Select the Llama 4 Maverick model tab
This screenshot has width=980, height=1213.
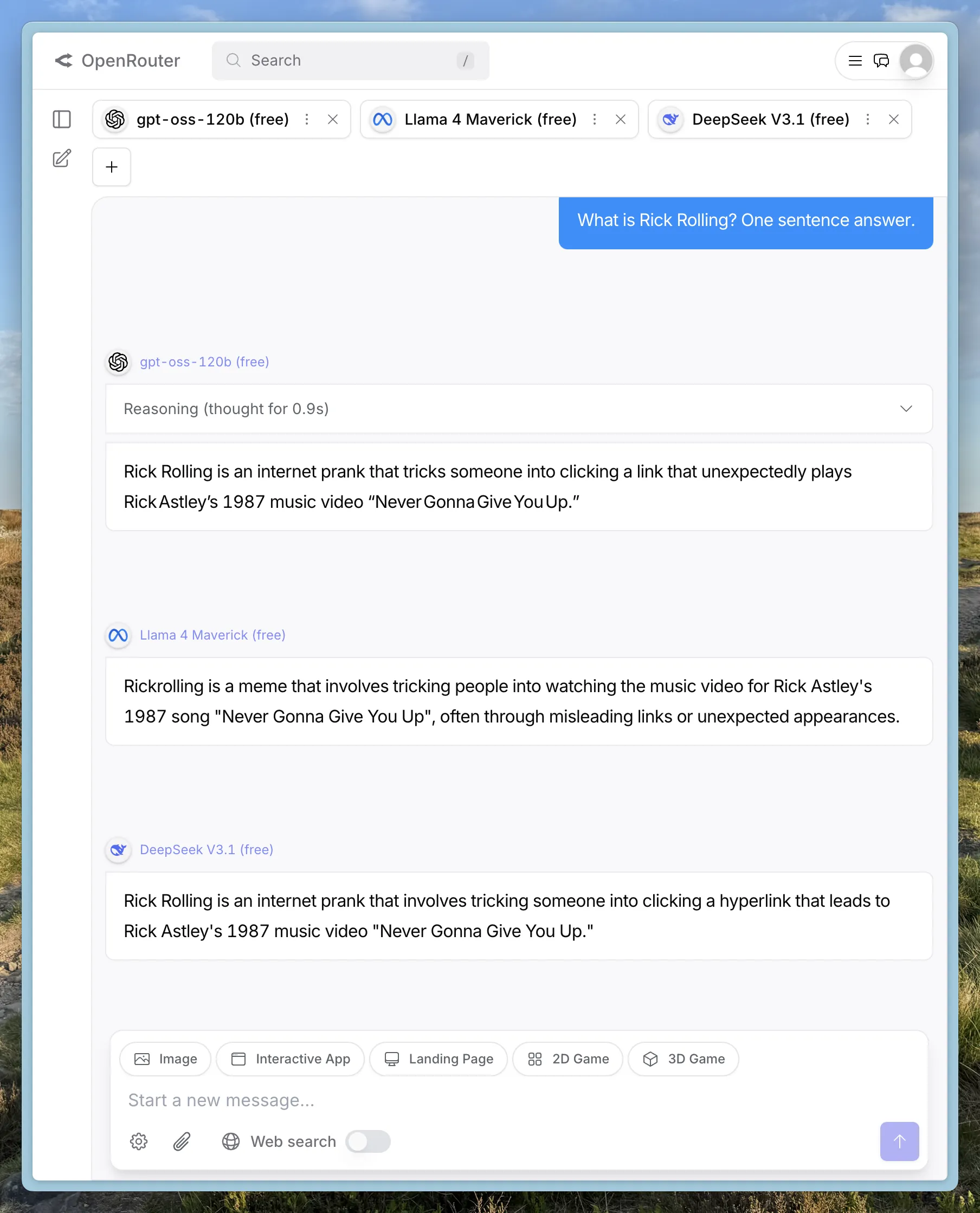pos(489,119)
